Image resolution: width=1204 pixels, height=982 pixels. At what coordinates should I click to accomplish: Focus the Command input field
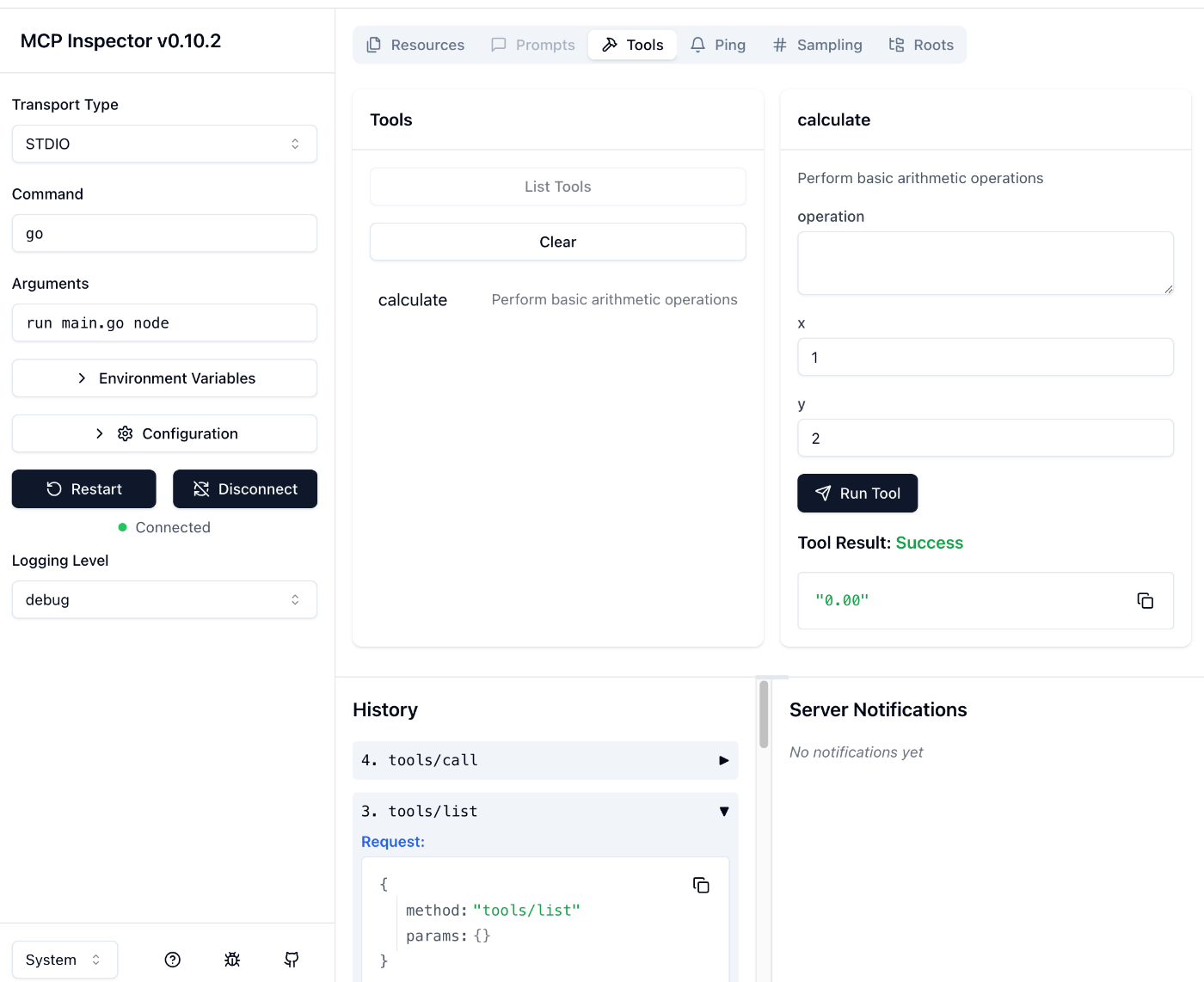164,233
